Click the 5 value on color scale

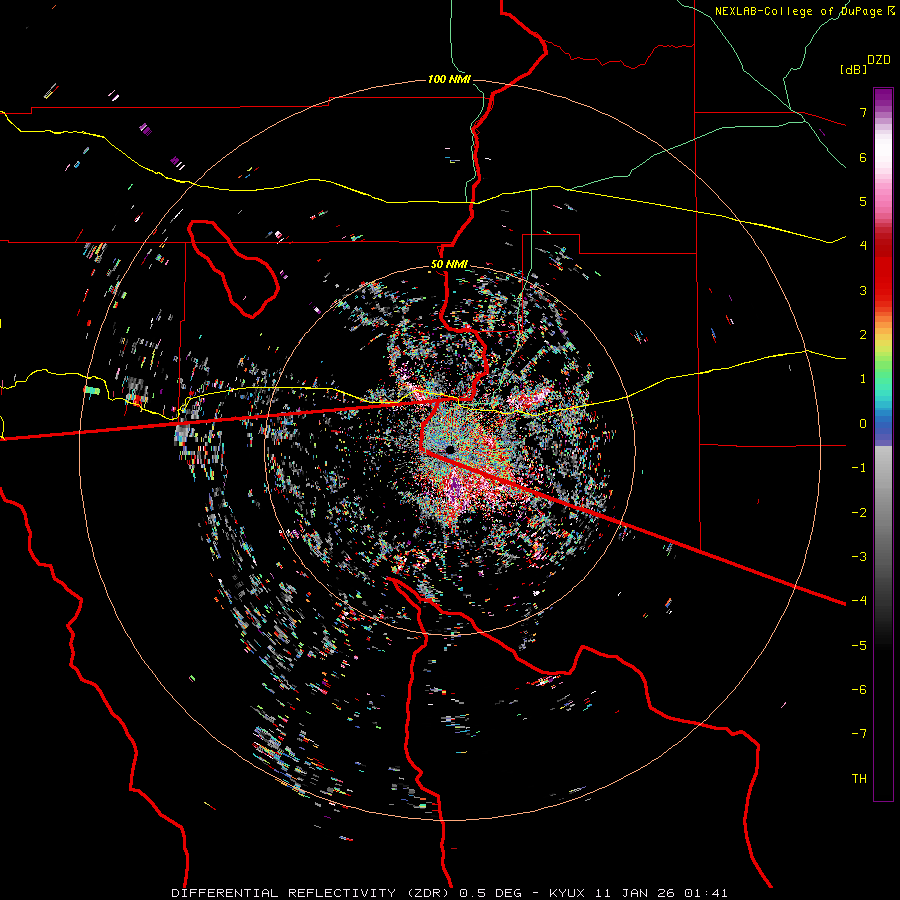point(863,201)
